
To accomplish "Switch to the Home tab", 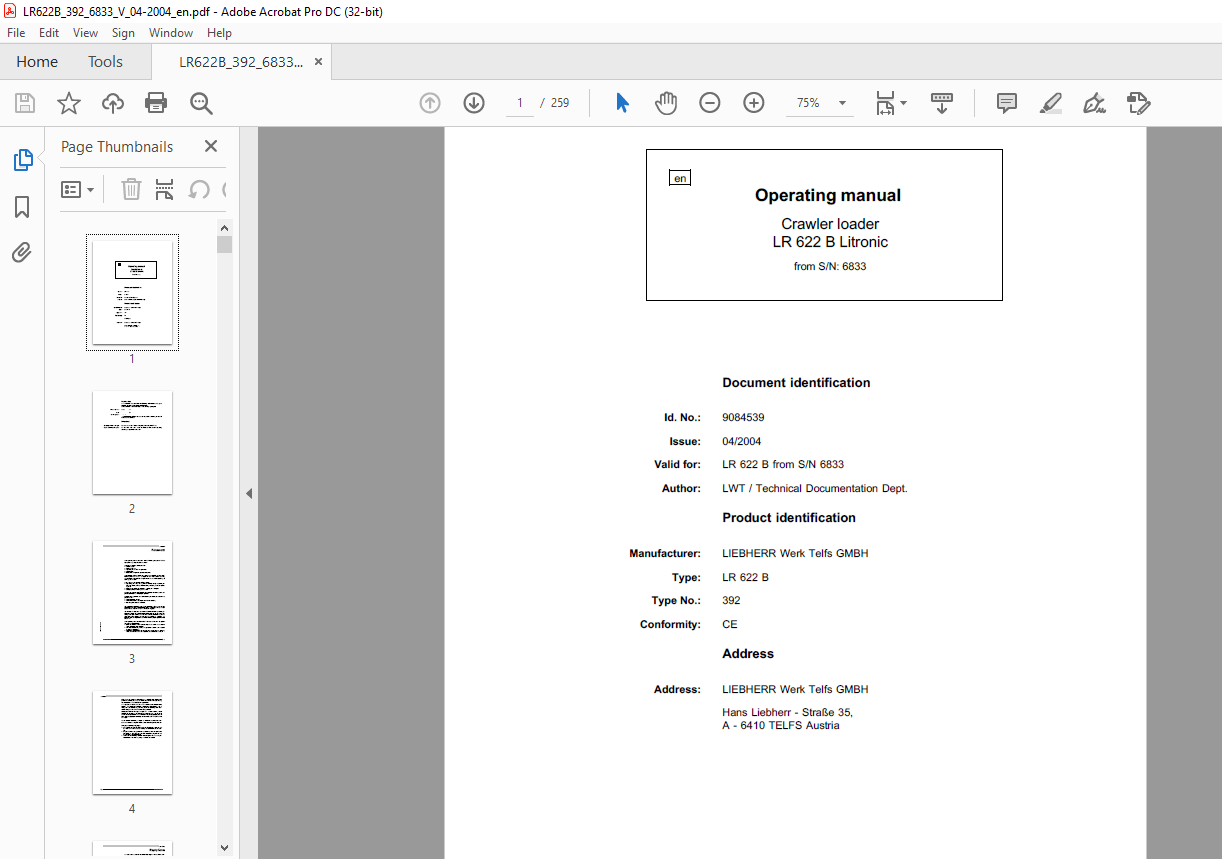I will click(37, 62).
